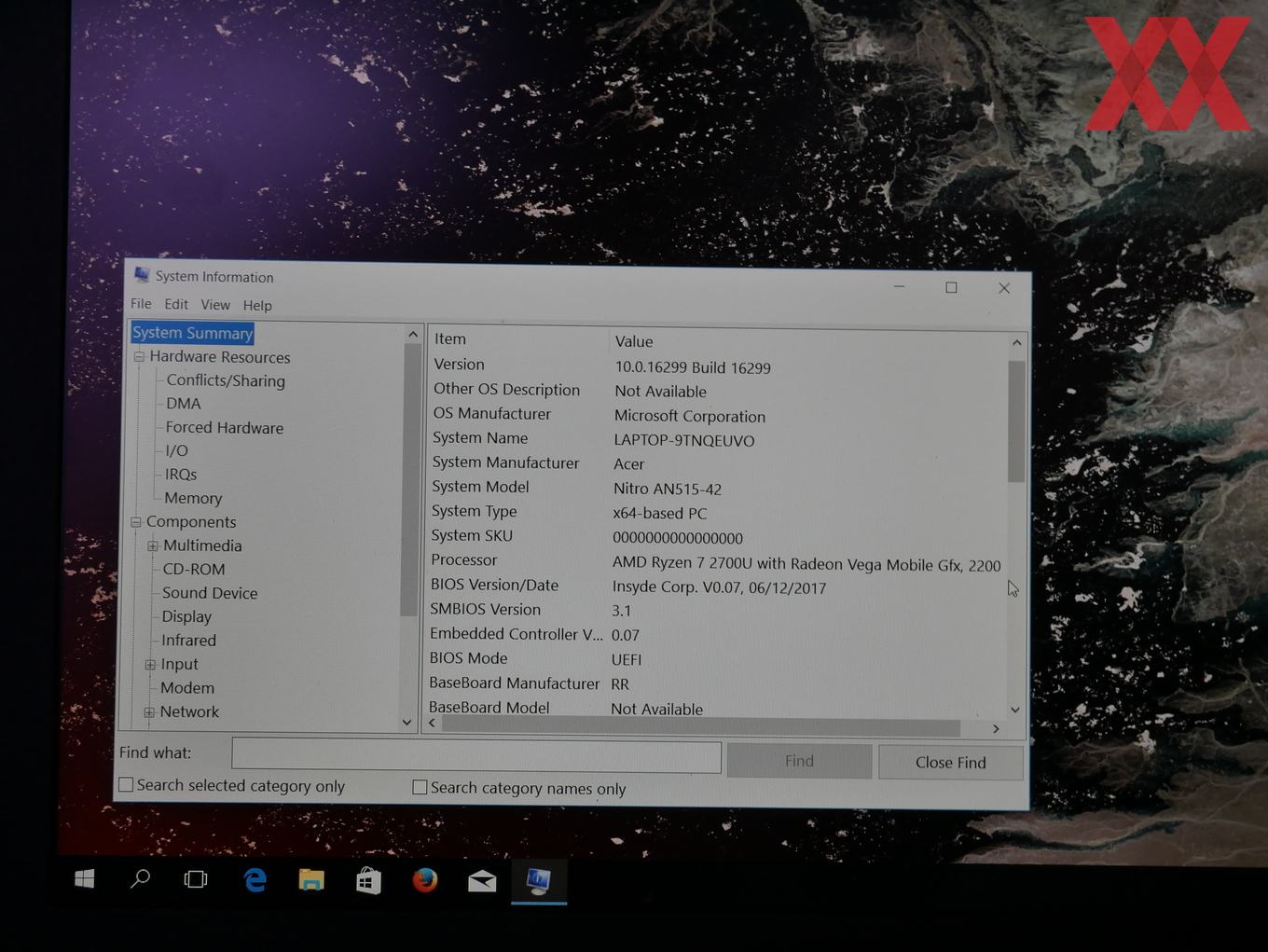This screenshot has width=1268, height=952.
Task: Click the details vertical scrollbar thumb
Action: pyautogui.click(x=1016, y=421)
